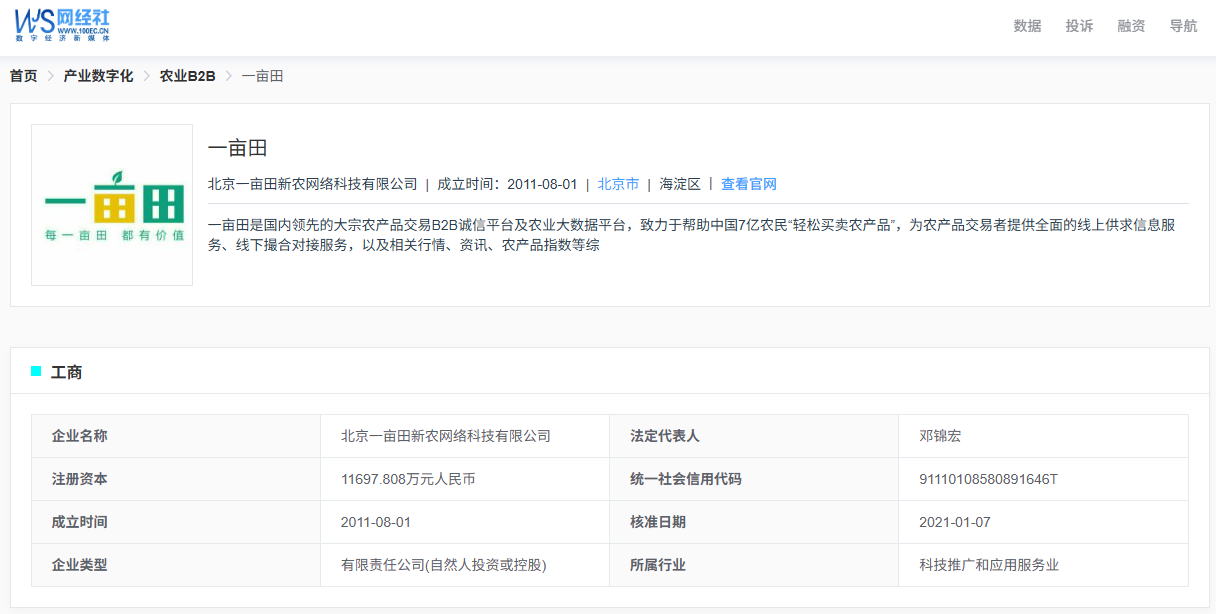Image resolution: width=1216 pixels, height=614 pixels.
Task: Open 农业B2B breadcrumb link
Action: tap(187, 76)
